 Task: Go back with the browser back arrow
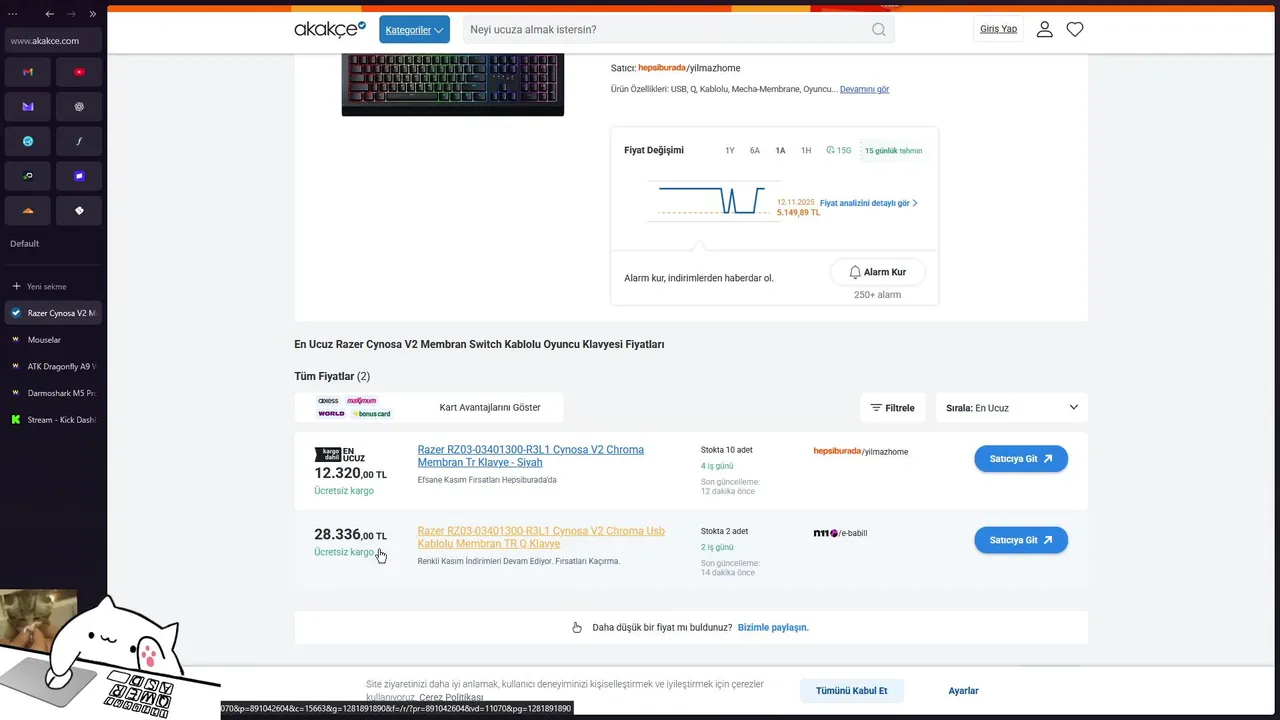pos(50,14)
